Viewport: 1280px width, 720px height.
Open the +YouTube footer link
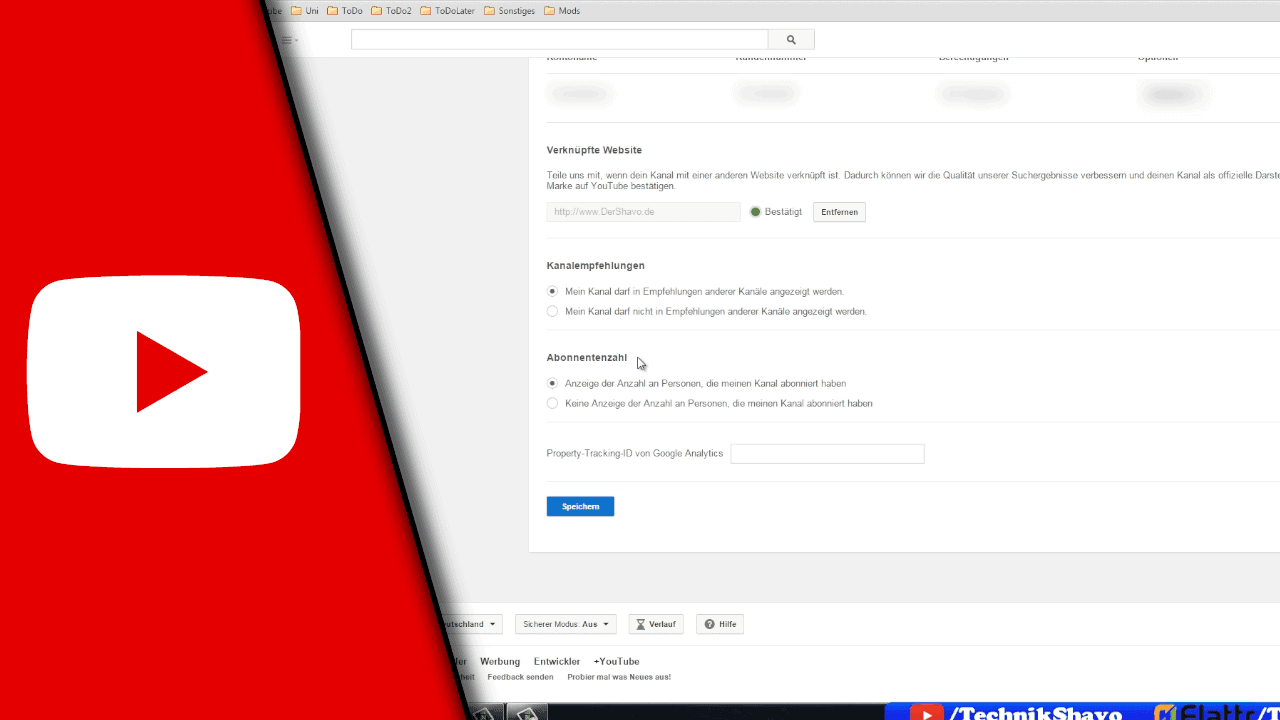(616, 661)
